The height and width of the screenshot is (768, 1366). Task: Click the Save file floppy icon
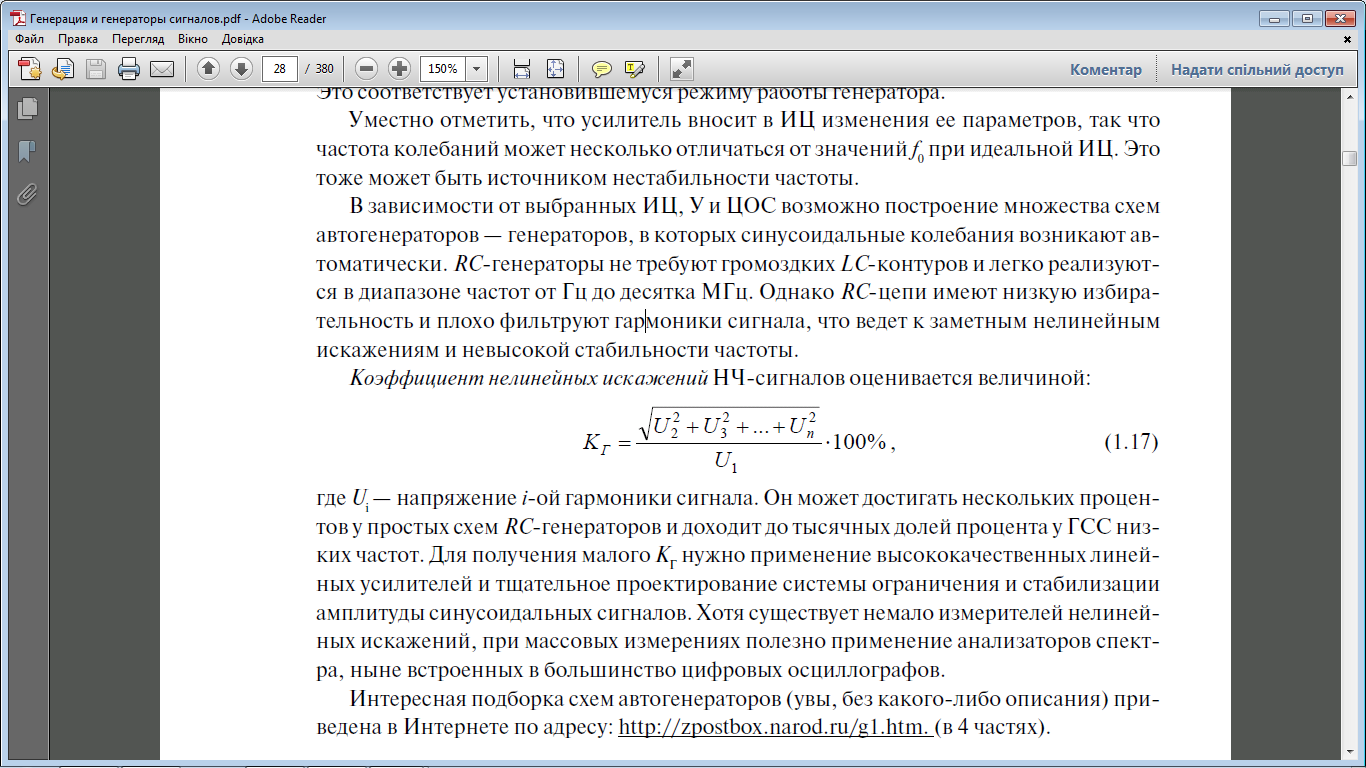pyautogui.click(x=96, y=69)
